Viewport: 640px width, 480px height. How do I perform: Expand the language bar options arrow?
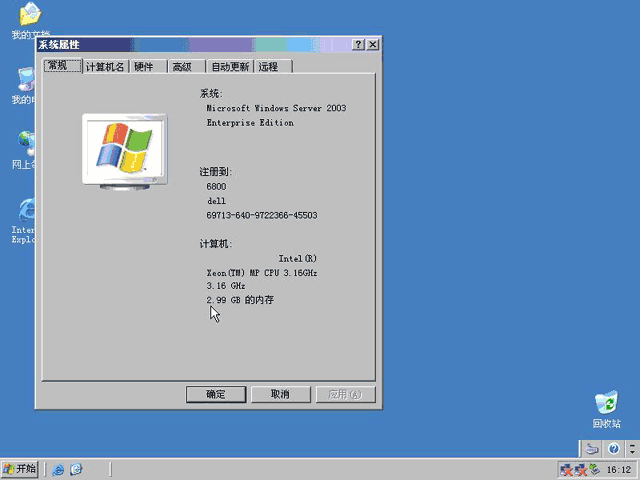632,449
